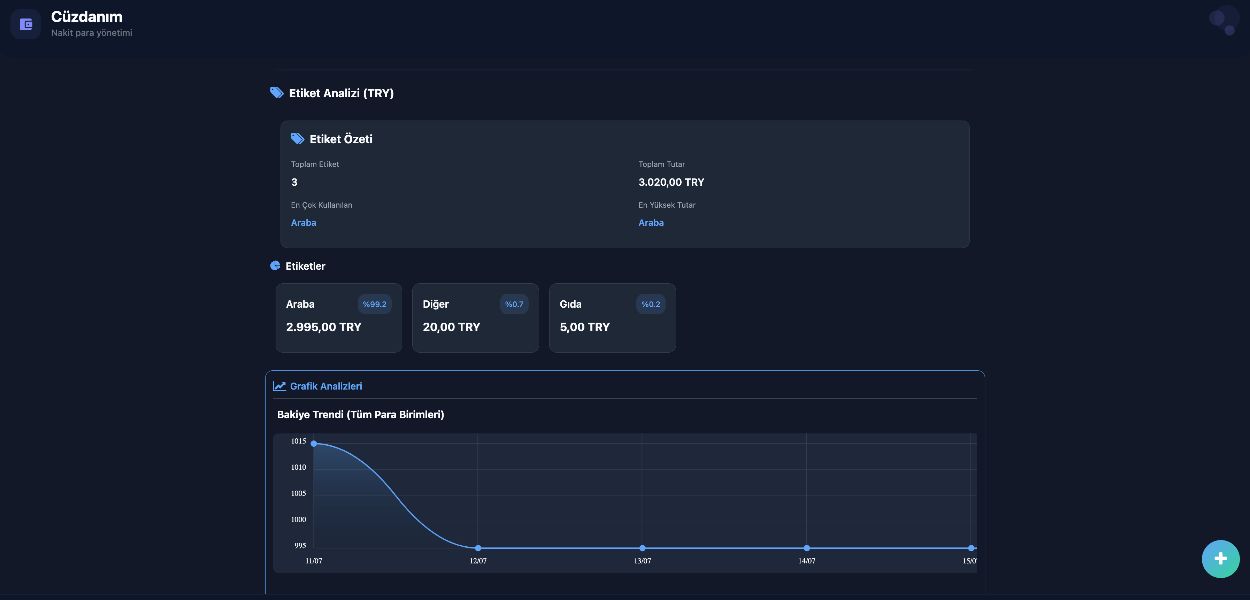
Task: Click the tag icon in Etiket Özeti
Action: pos(298,139)
